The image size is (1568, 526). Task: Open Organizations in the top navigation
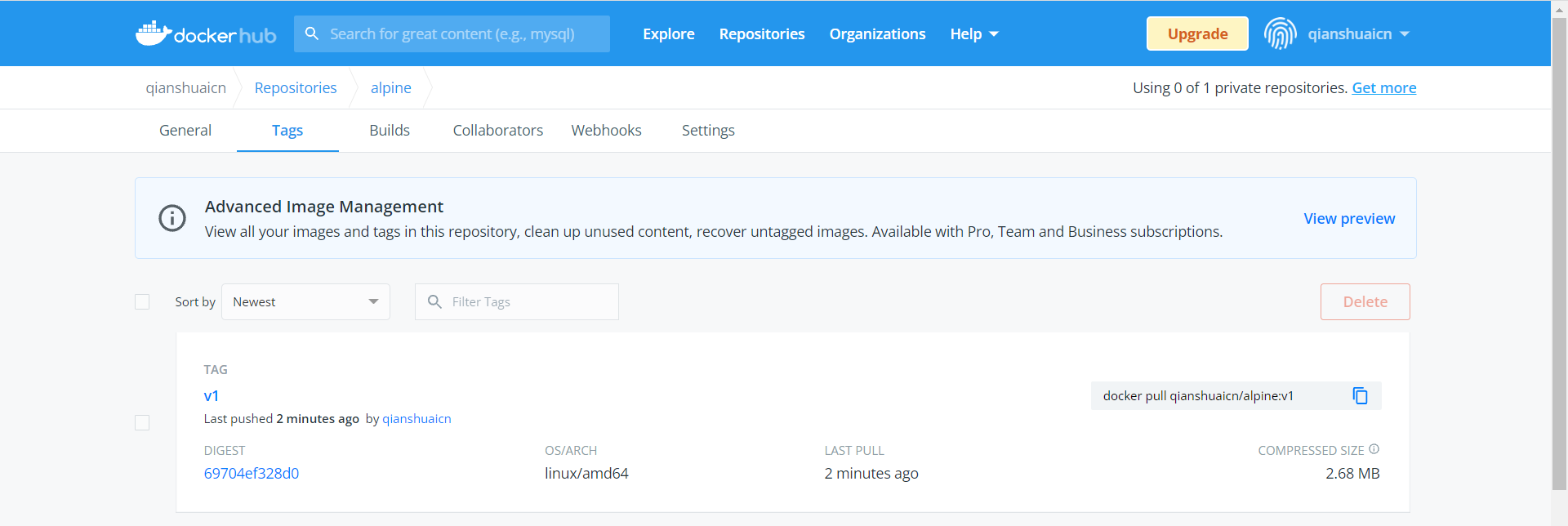877,33
